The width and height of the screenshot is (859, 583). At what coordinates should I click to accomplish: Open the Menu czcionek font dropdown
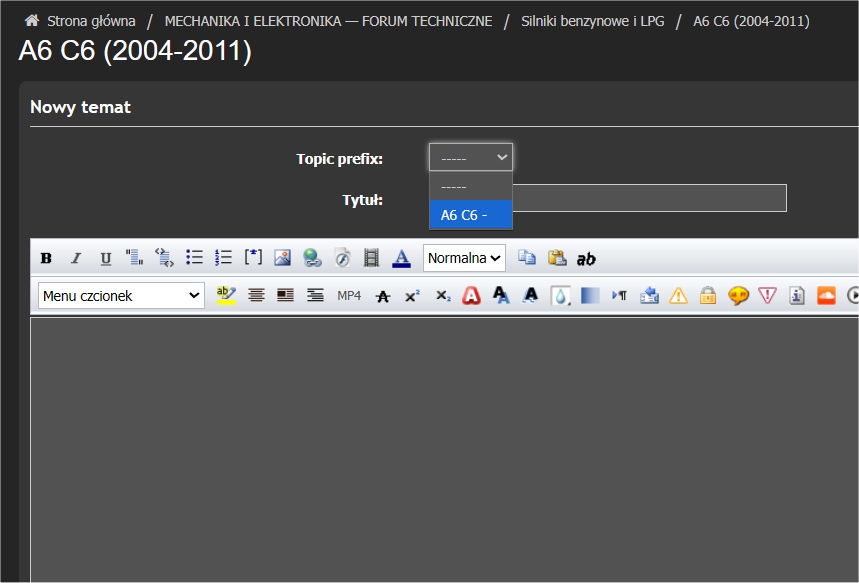121,296
